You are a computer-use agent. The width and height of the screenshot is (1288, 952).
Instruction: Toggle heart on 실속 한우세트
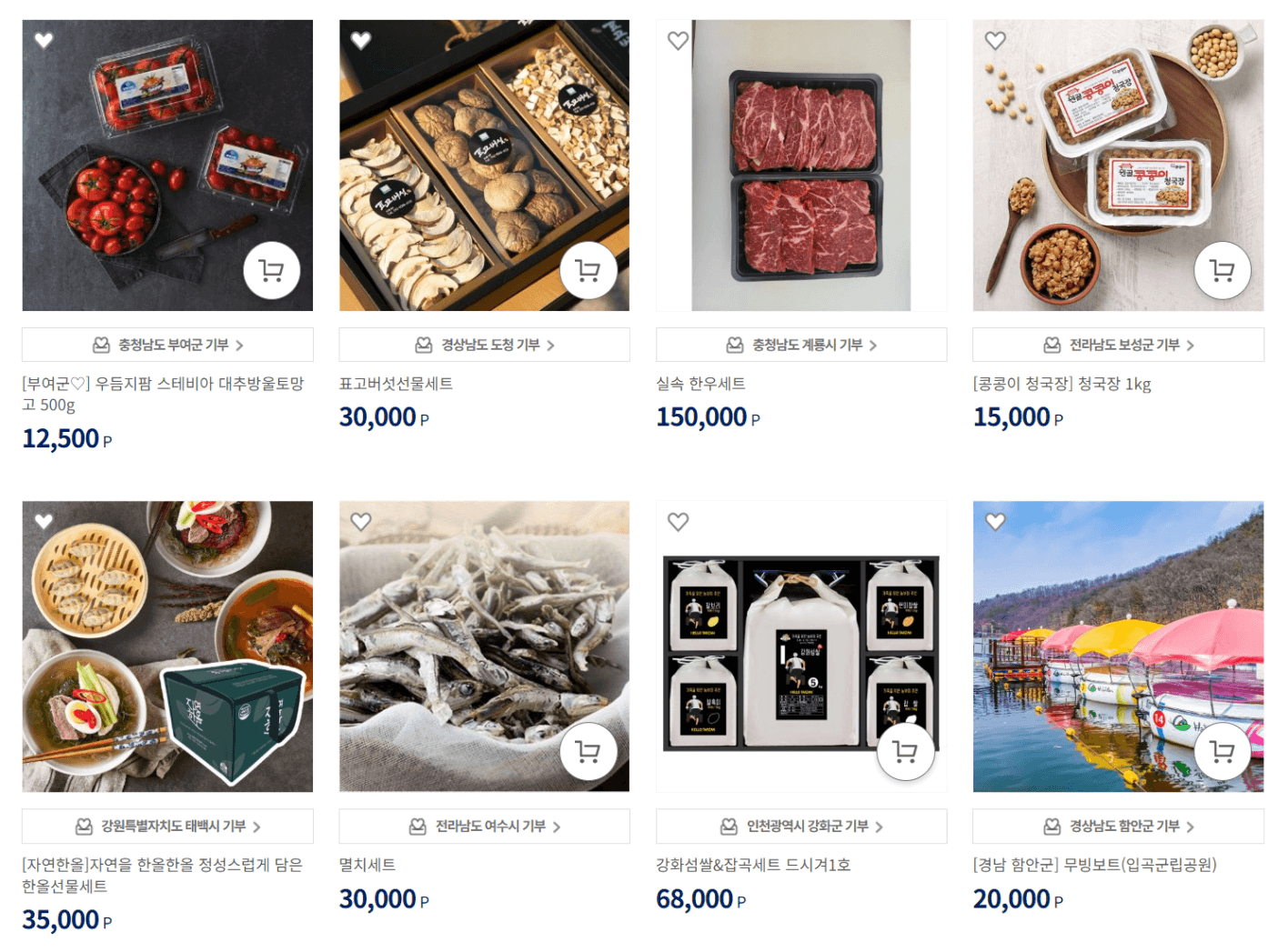678,41
